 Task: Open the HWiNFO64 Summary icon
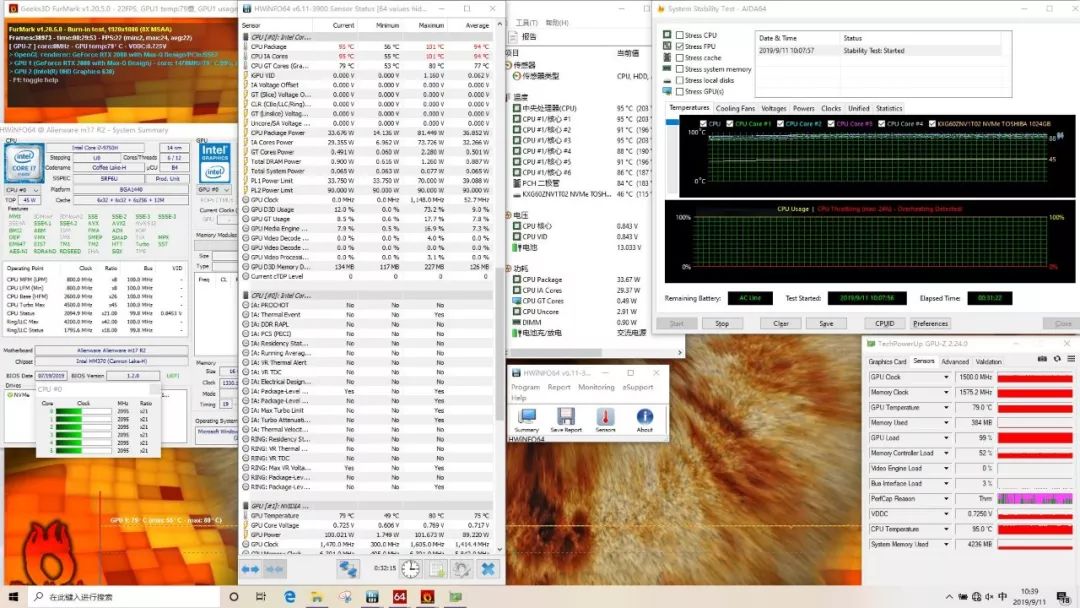click(526, 417)
